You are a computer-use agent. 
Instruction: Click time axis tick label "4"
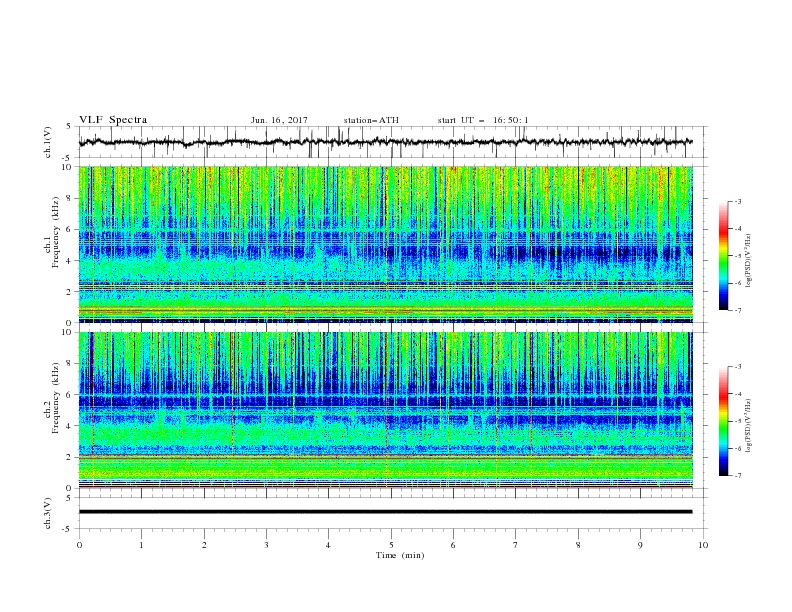pyautogui.click(x=329, y=545)
